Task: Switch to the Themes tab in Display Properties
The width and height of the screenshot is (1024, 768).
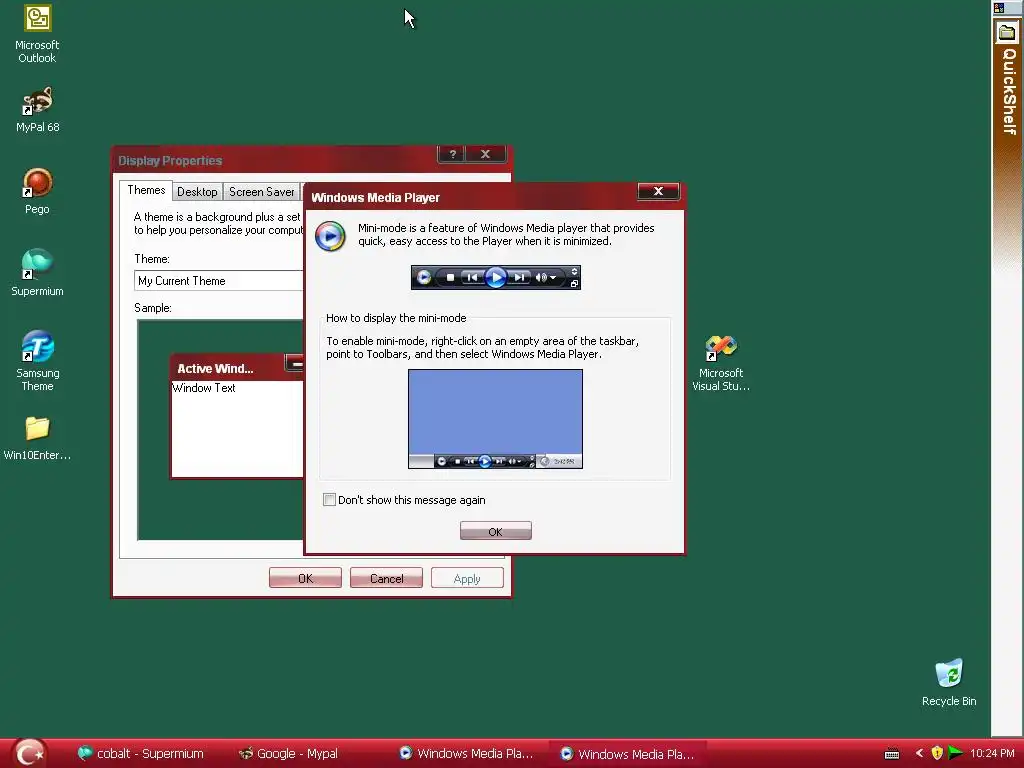Action: tap(146, 190)
